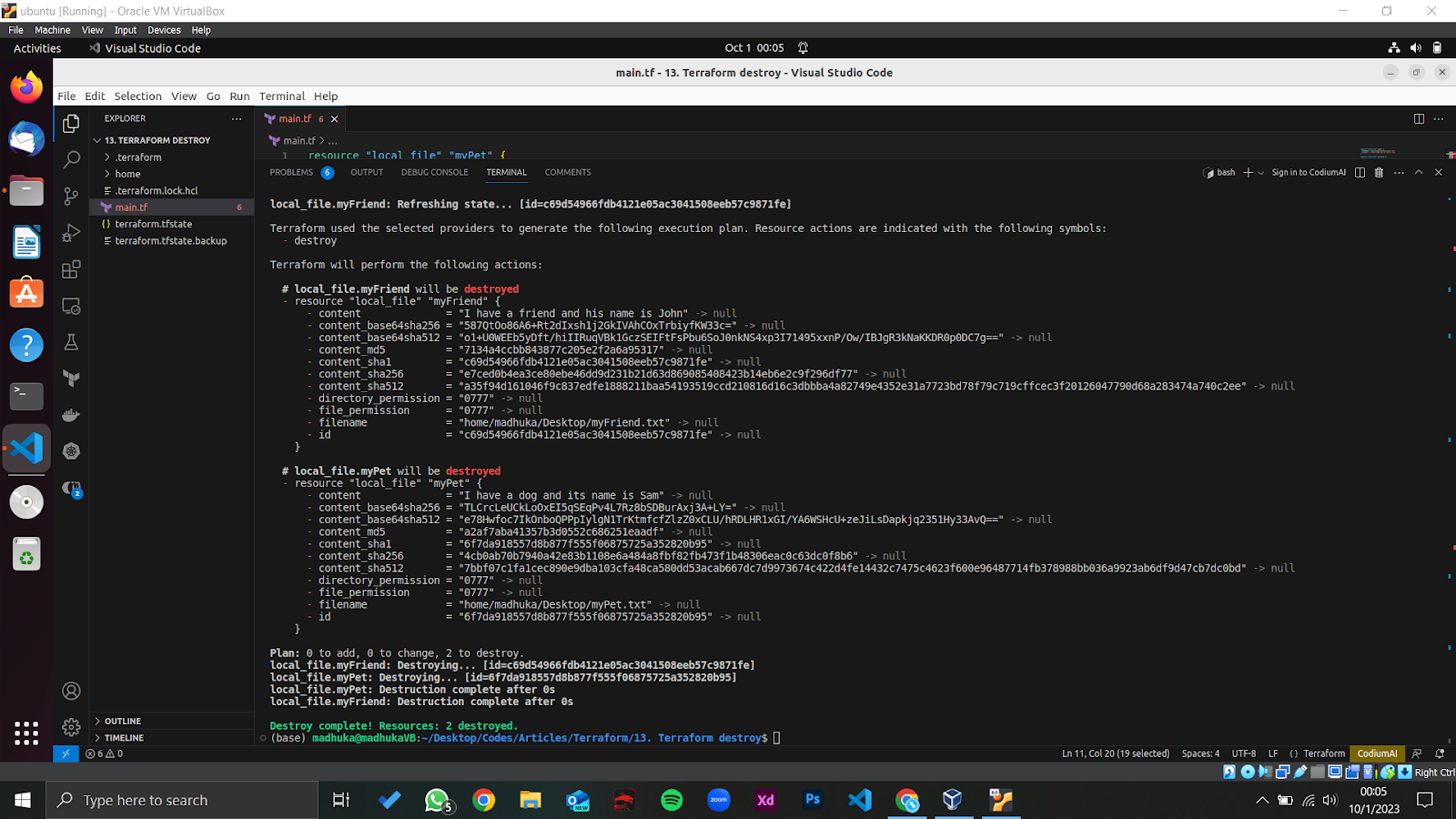
Task: Open Accounts icon in activity bar
Action: (x=71, y=692)
